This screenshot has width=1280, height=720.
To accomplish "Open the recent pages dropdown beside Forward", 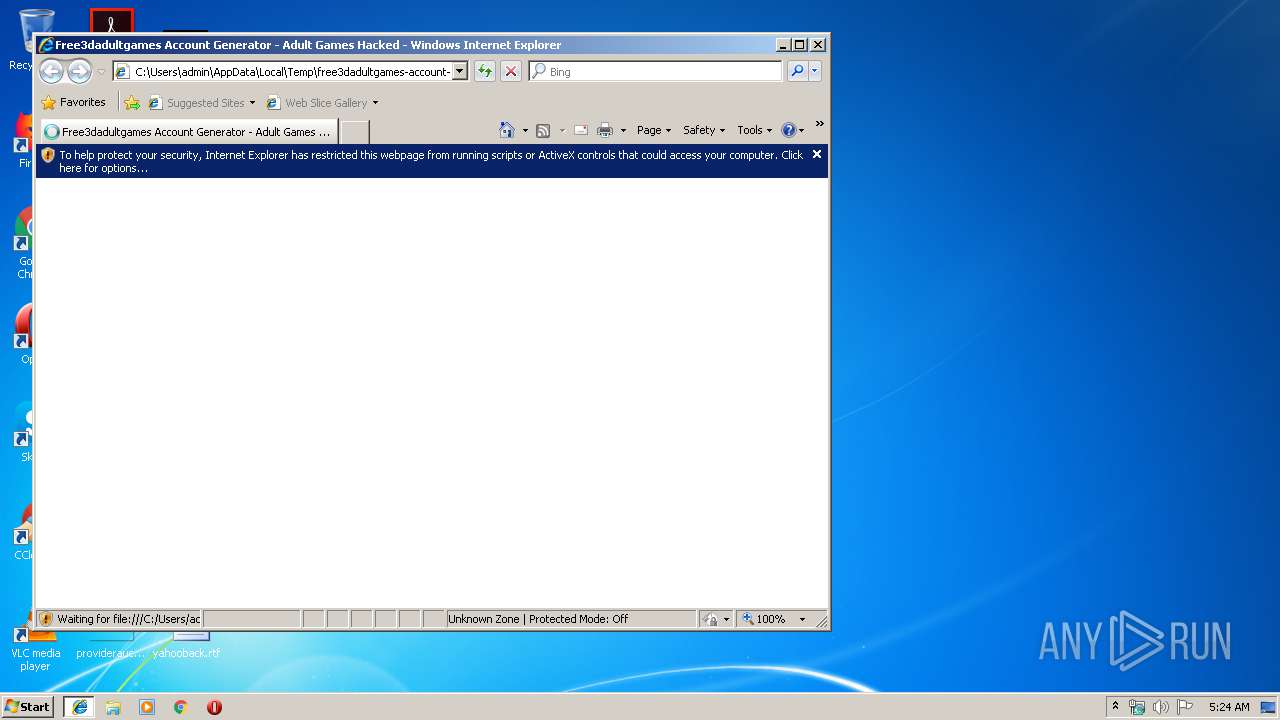I will point(101,72).
